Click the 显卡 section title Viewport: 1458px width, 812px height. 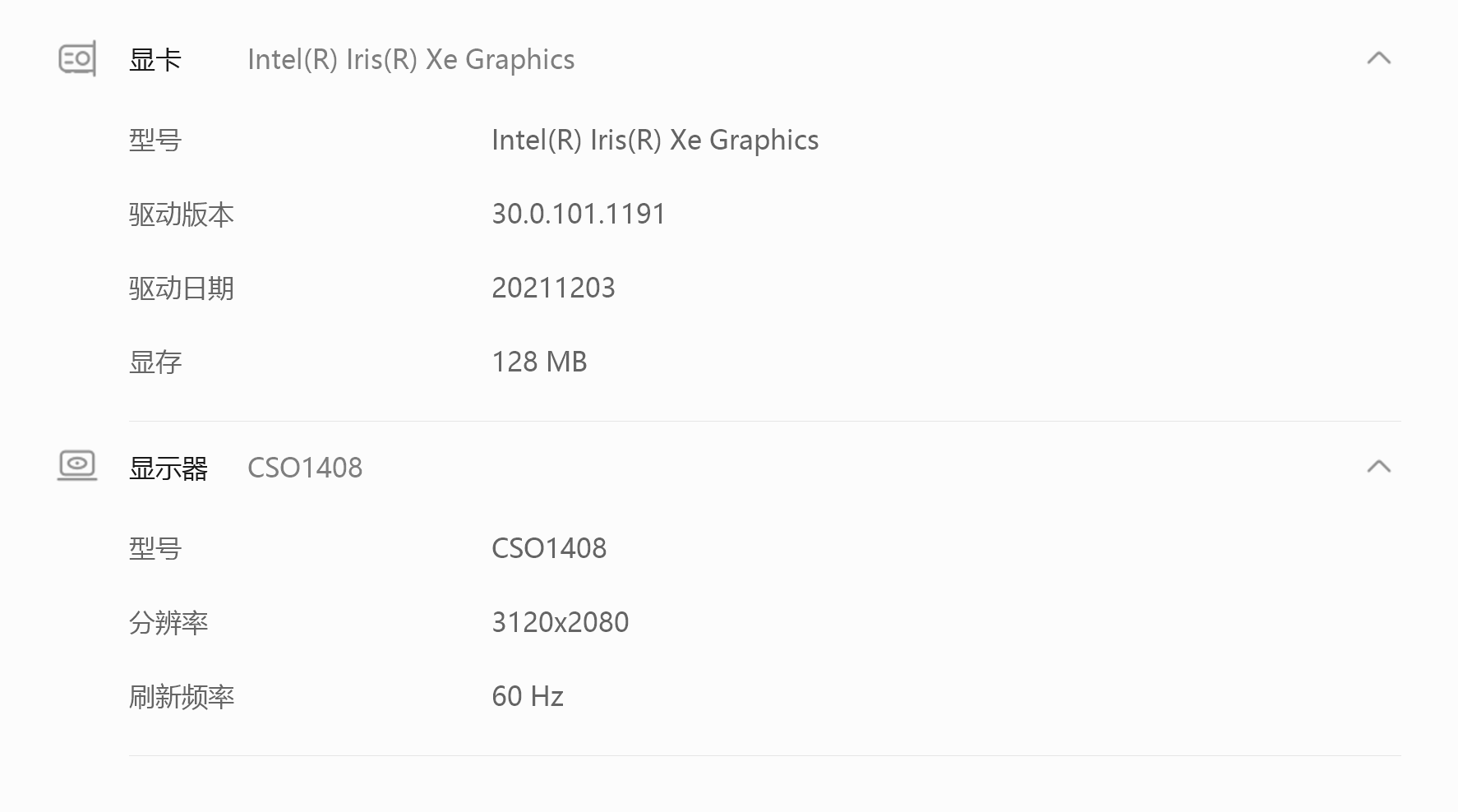point(155,60)
